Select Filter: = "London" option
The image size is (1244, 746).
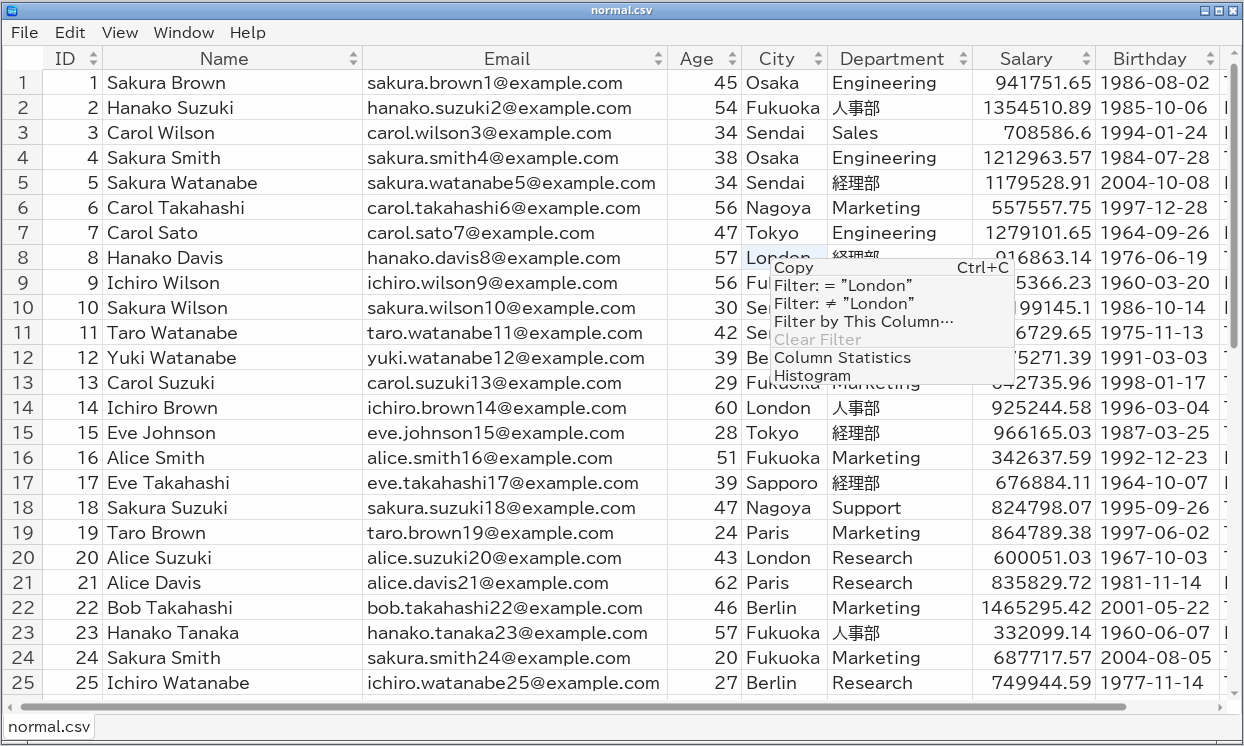click(x=892, y=285)
